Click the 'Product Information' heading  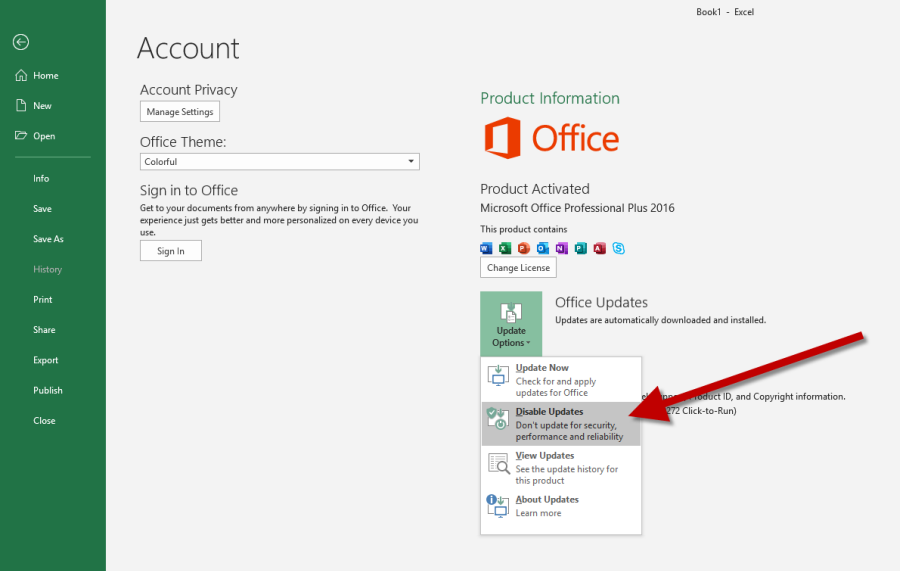click(x=550, y=98)
